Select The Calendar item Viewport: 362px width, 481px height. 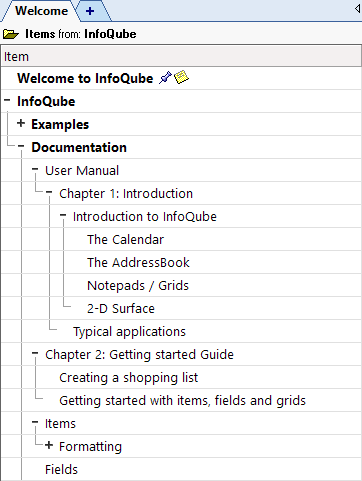pyautogui.click(x=125, y=239)
